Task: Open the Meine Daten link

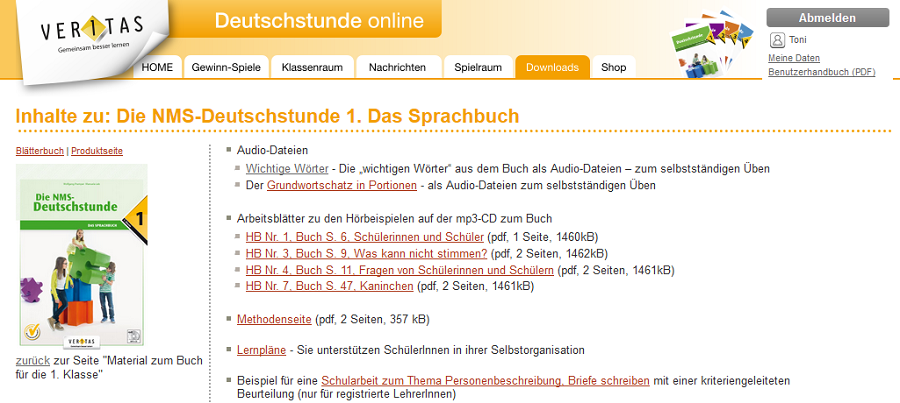Action: (x=794, y=58)
